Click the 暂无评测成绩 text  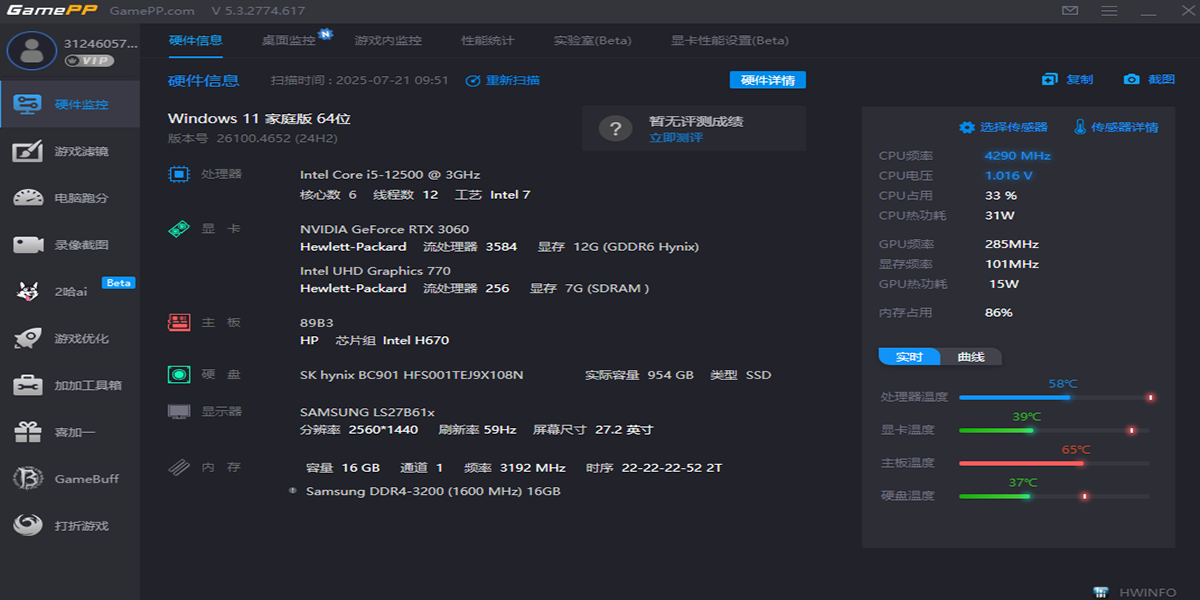(696, 121)
